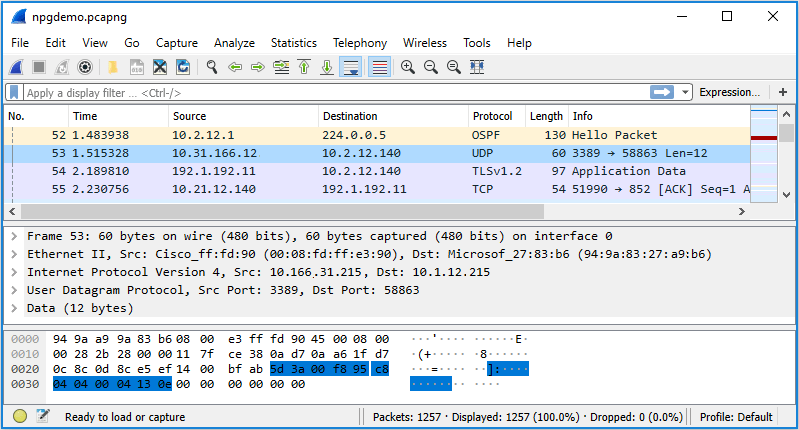799x430 pixels.
Task: Open the Help menu
Action: 519,43
